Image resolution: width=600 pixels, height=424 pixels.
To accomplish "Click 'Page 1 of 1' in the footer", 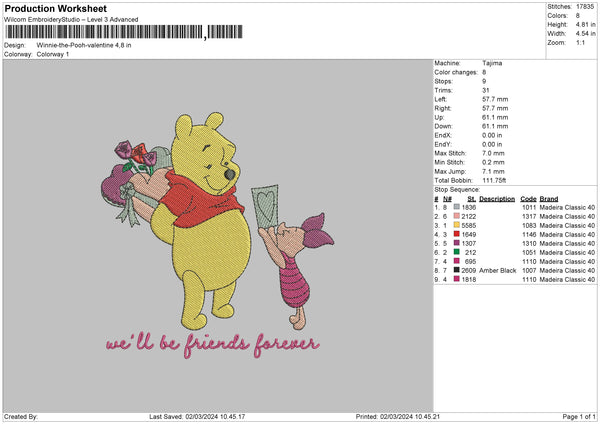I will click(579, 416).
